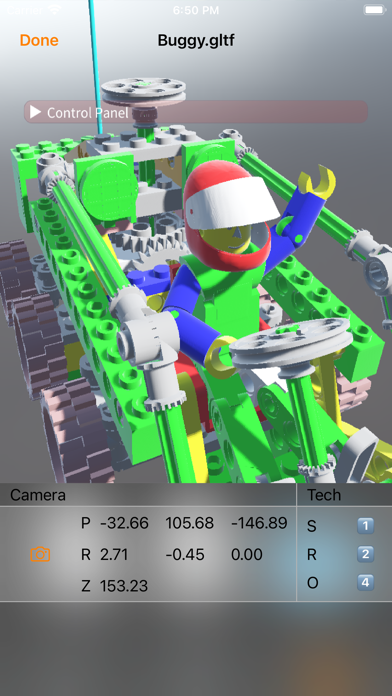Tap the 6:50 PM clock in status bar

tap(196, 10)
